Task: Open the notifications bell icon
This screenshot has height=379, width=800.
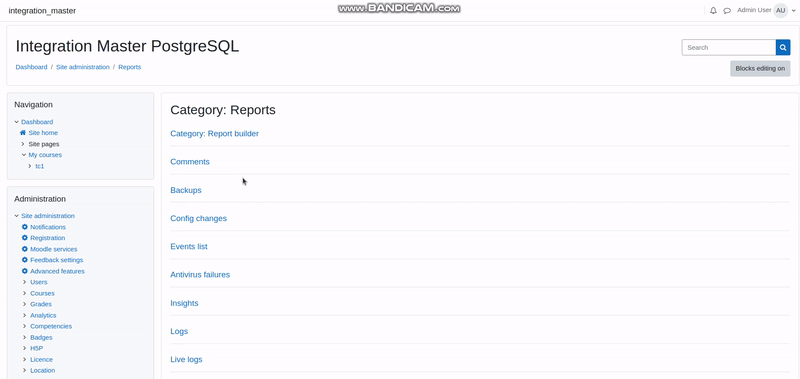Action: point(713,11)
